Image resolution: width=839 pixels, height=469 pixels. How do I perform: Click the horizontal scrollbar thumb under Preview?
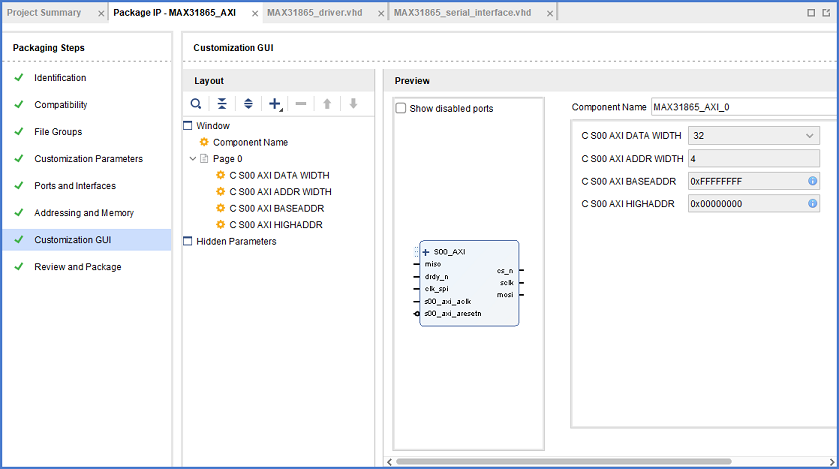(563, 462)
